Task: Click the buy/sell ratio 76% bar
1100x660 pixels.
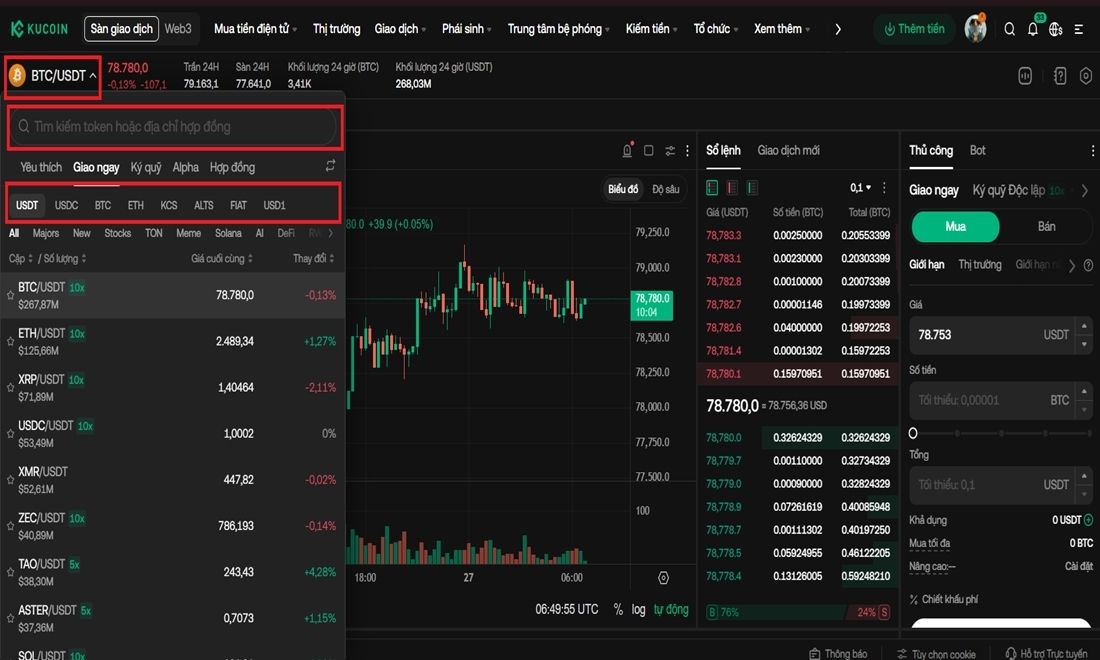Action: [776, 612]
